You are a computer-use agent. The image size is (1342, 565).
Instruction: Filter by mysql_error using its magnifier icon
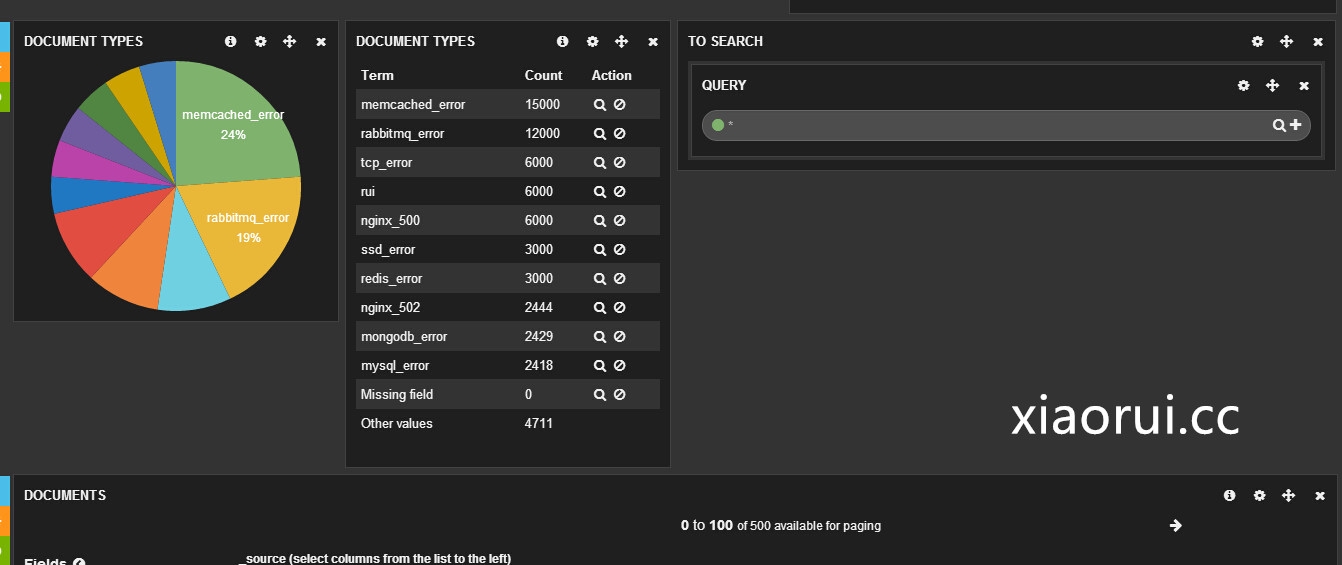599,365
